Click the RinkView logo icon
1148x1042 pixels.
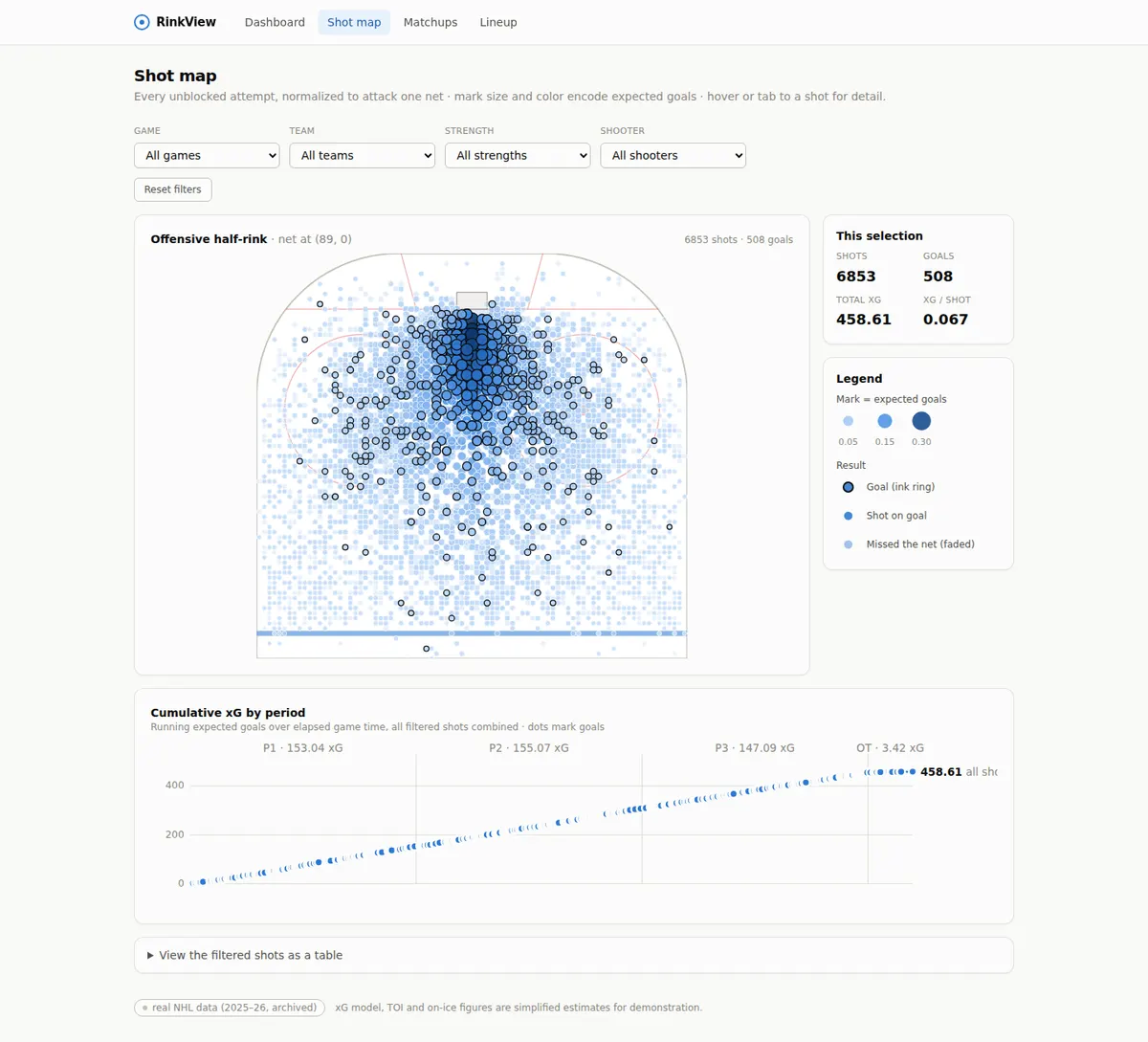tap(142, 22)
